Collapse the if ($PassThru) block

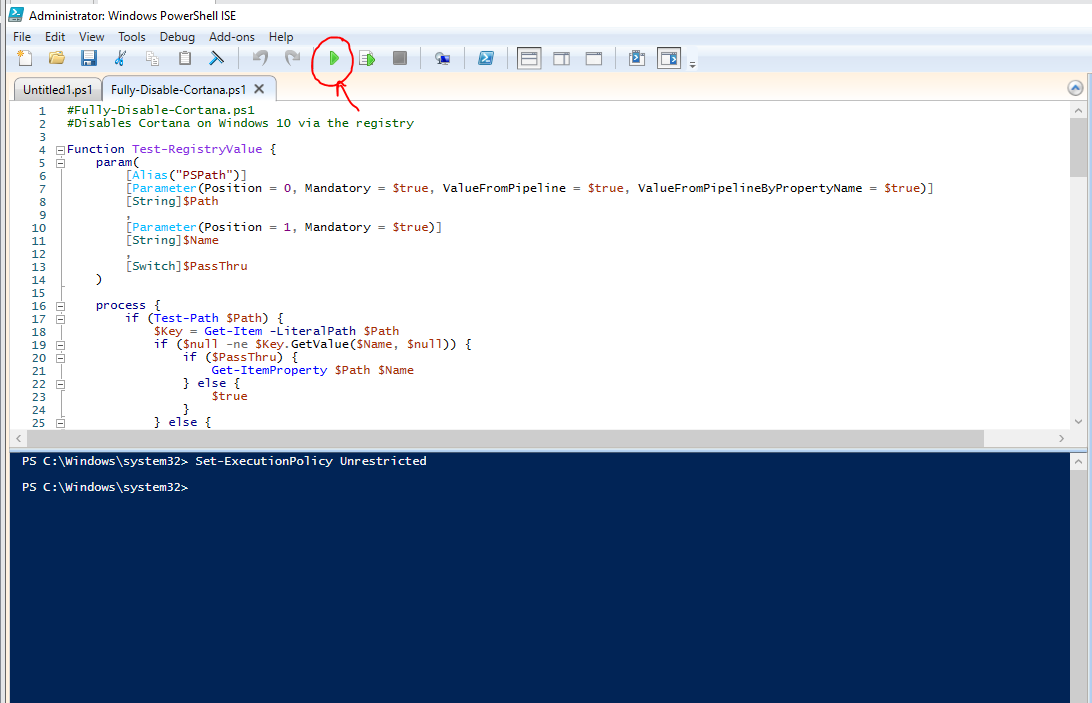click(61, 358)
